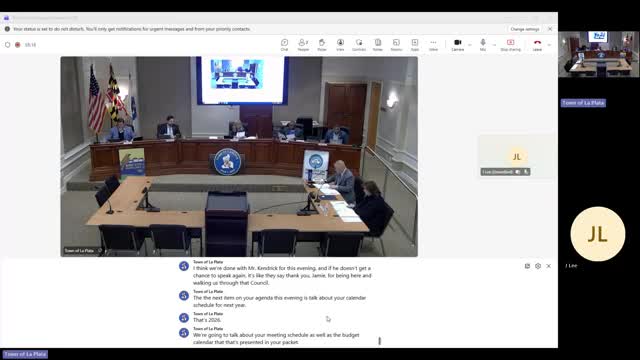Expand the camera options arrow
Image resolution: width=640 pixels, height=360 pixels.
[469, 45]
